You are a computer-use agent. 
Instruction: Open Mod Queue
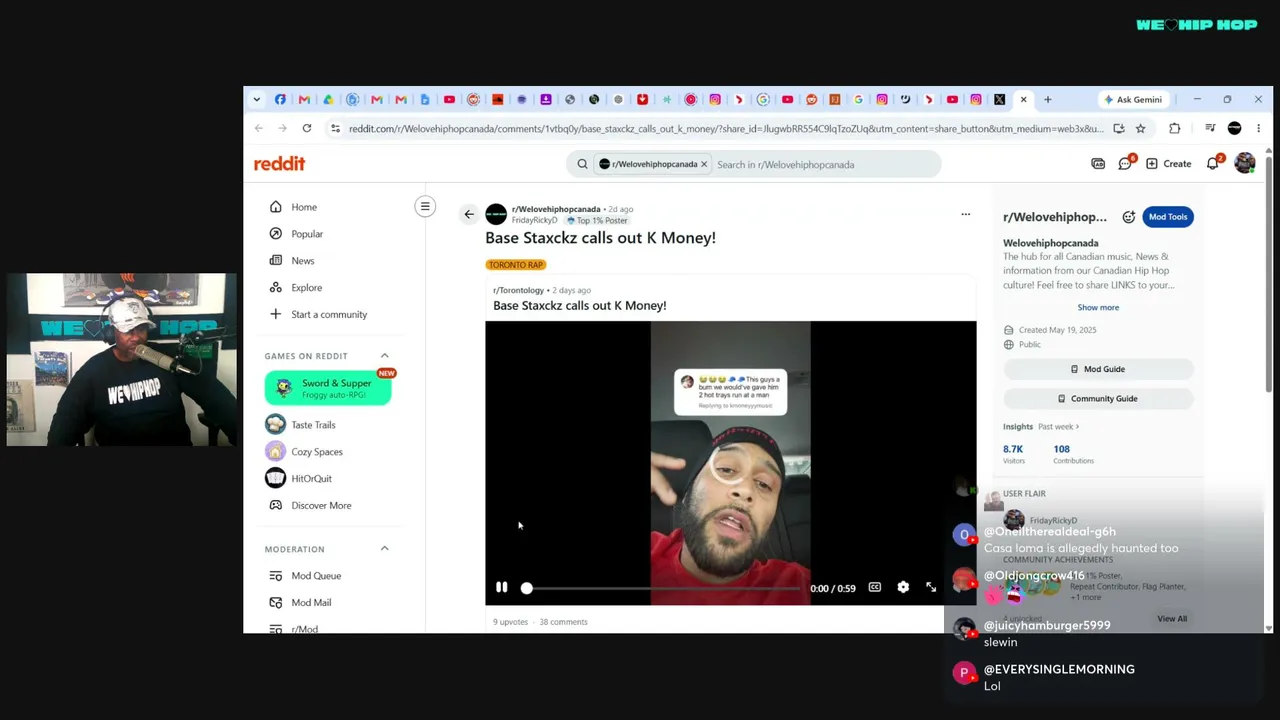(316, 576)
